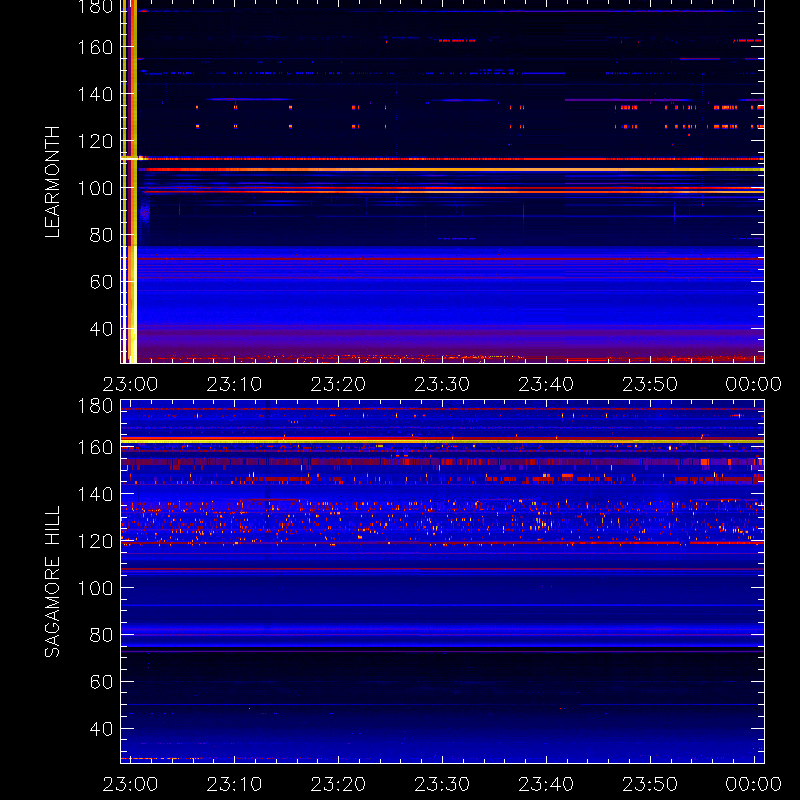The image size is (800, 800).
Task: Click the 40 label on Sagamore Hill axis
Action: [101, 729]
